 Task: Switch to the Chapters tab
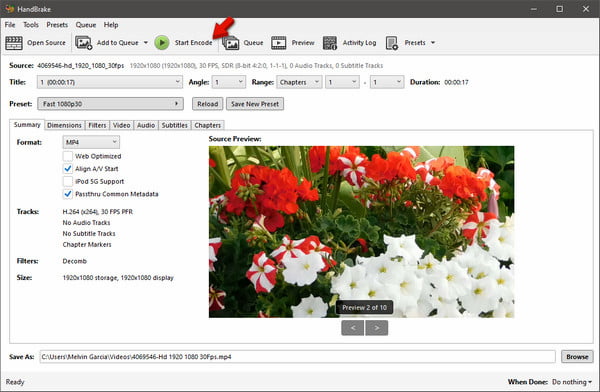pyautogui.click(x=207, y=125)
